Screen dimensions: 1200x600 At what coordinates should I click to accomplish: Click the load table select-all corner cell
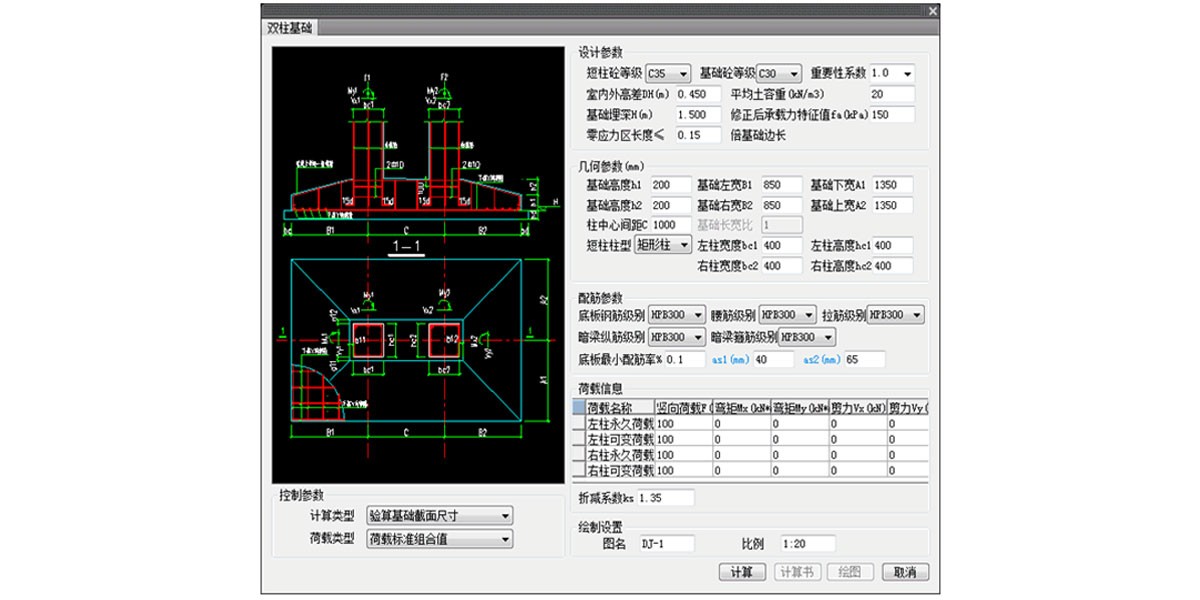pos(579,408)
